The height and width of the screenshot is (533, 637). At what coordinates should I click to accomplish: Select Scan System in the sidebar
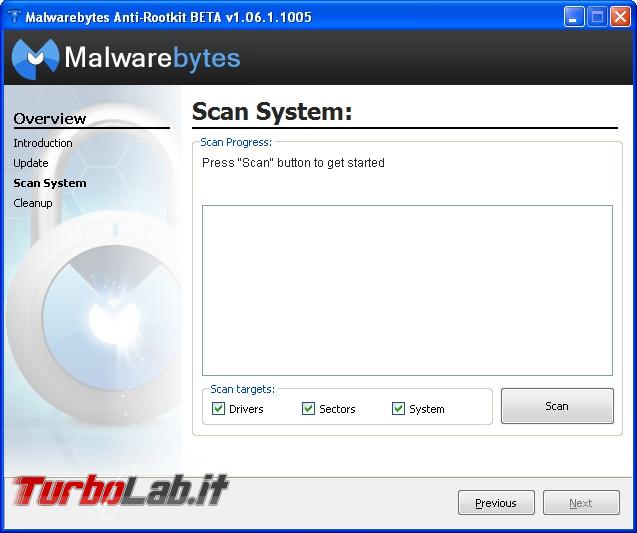click(50, 183)
